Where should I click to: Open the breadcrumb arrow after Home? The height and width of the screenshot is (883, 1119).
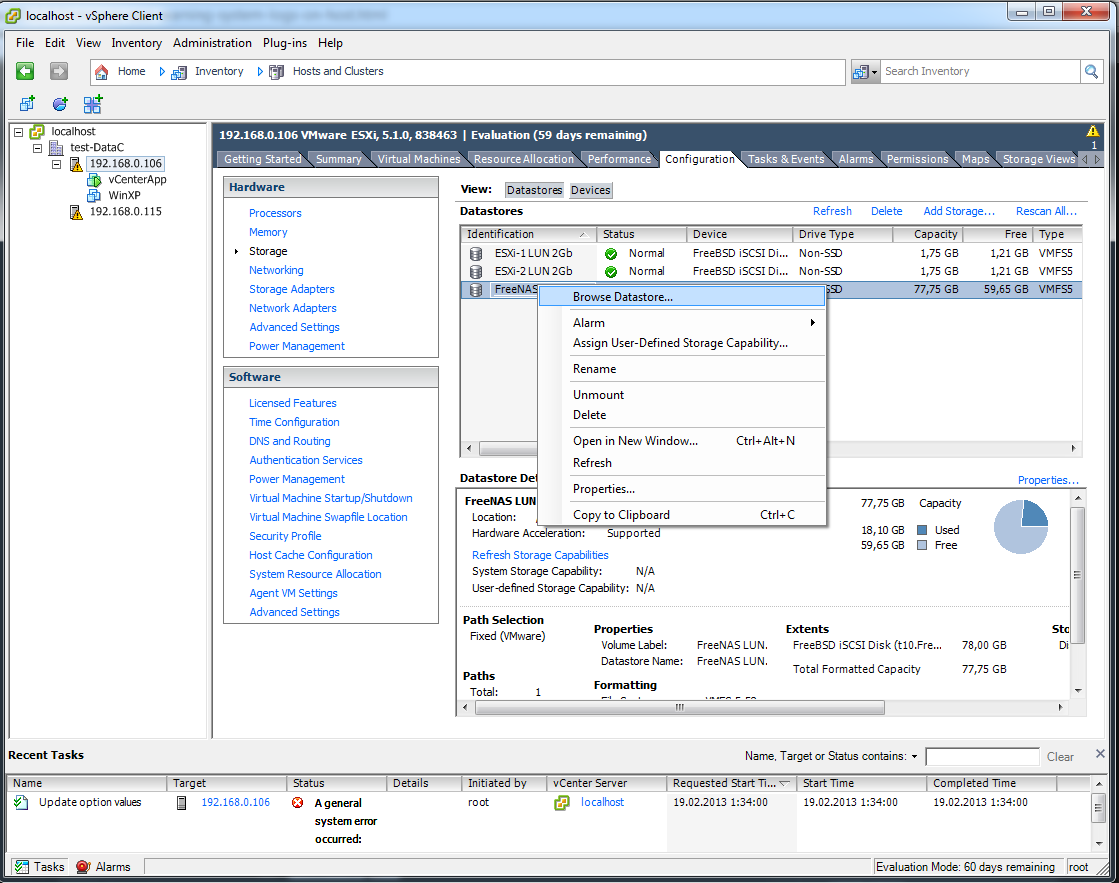(x=162, y=71)
